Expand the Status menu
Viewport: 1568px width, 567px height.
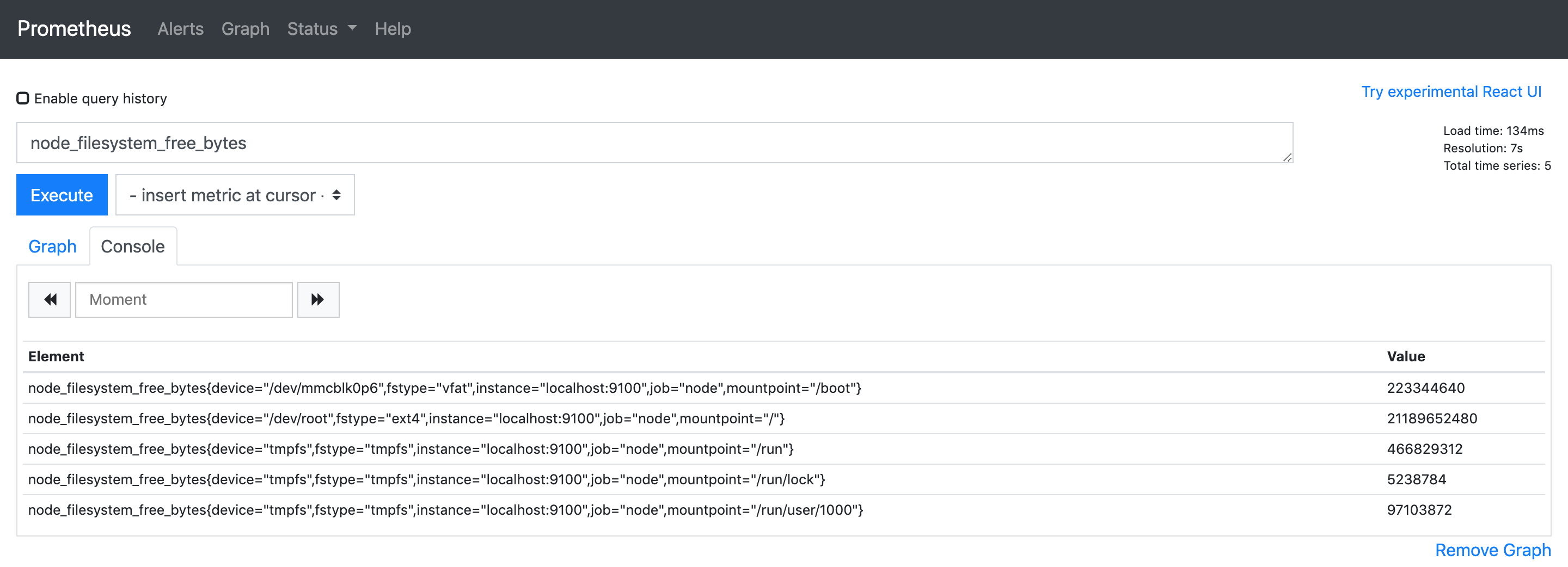321,29
